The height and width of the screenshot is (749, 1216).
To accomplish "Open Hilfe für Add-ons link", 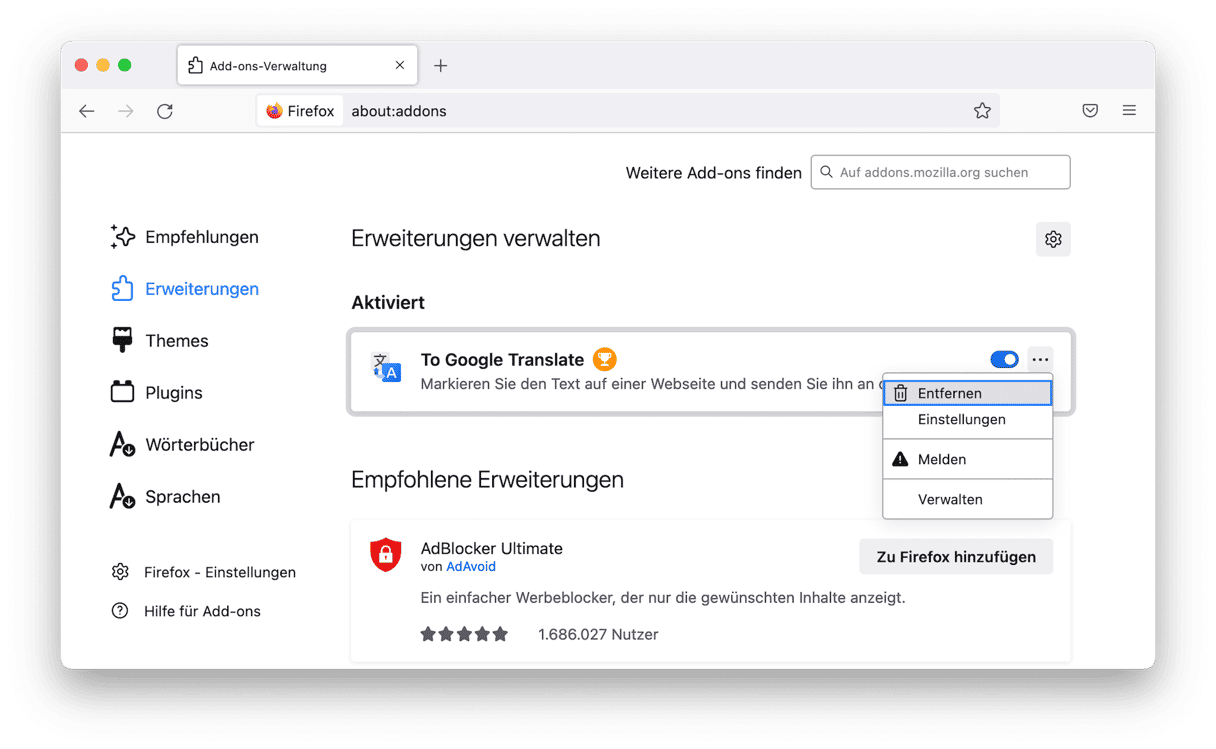I will [x=186, y=611].
